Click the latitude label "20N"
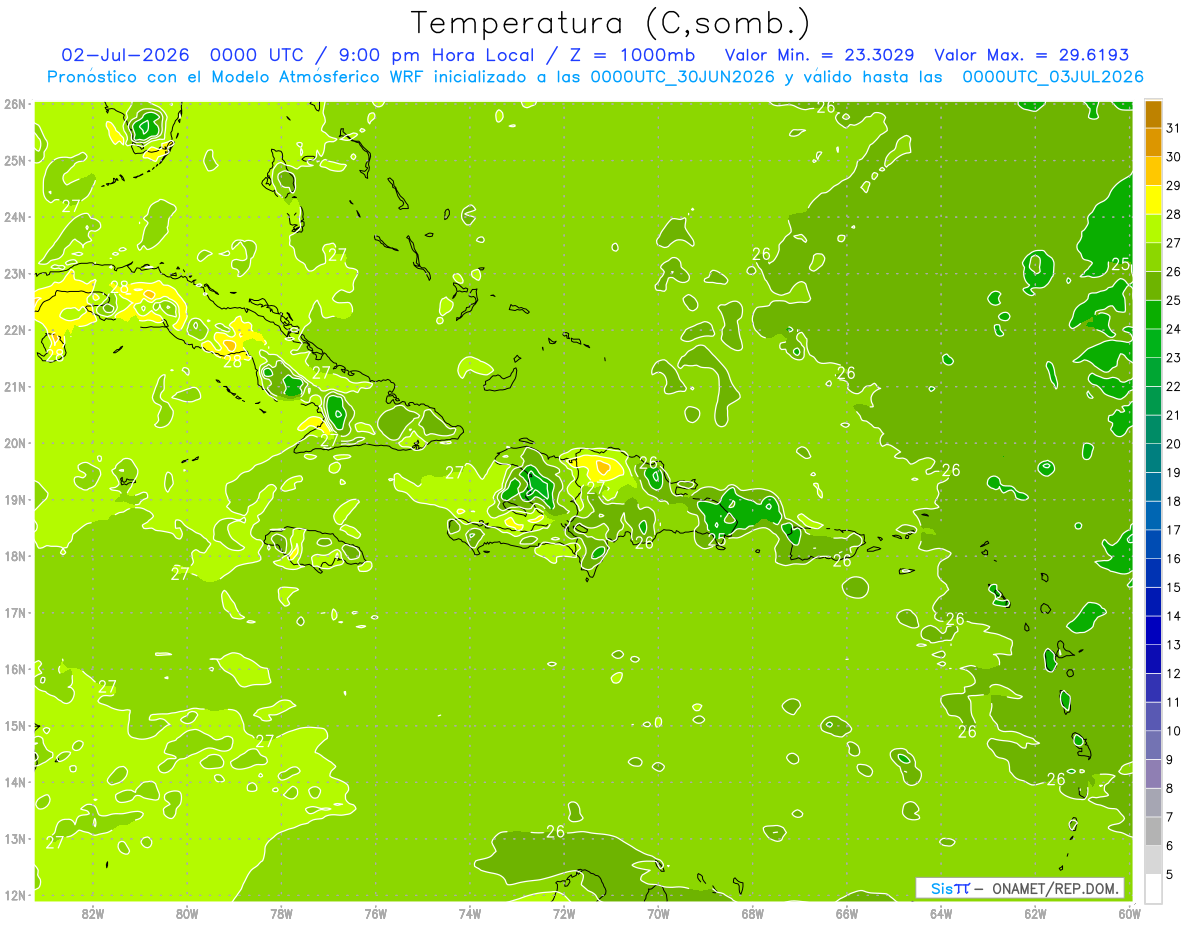The height and width of the screenshot is (927, 1200). (15, 442)
